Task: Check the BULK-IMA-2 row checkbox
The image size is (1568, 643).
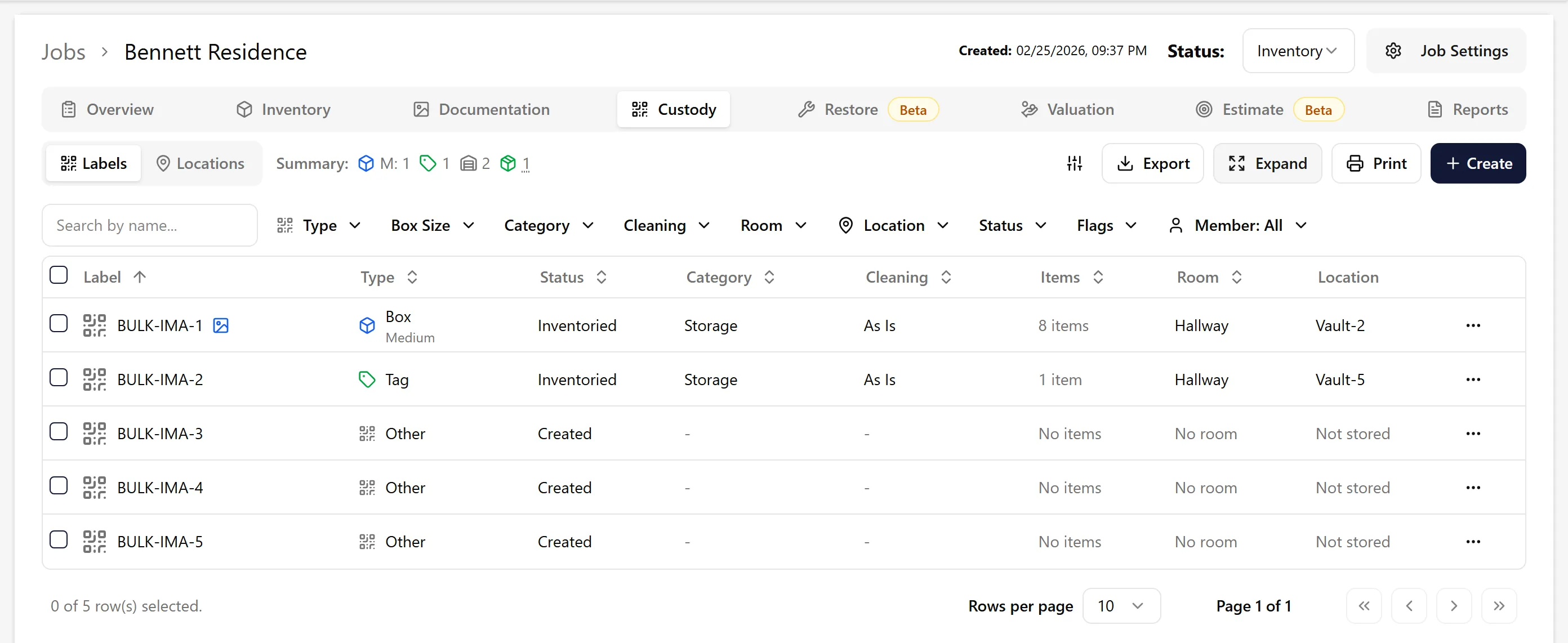Action: point(59,378)
